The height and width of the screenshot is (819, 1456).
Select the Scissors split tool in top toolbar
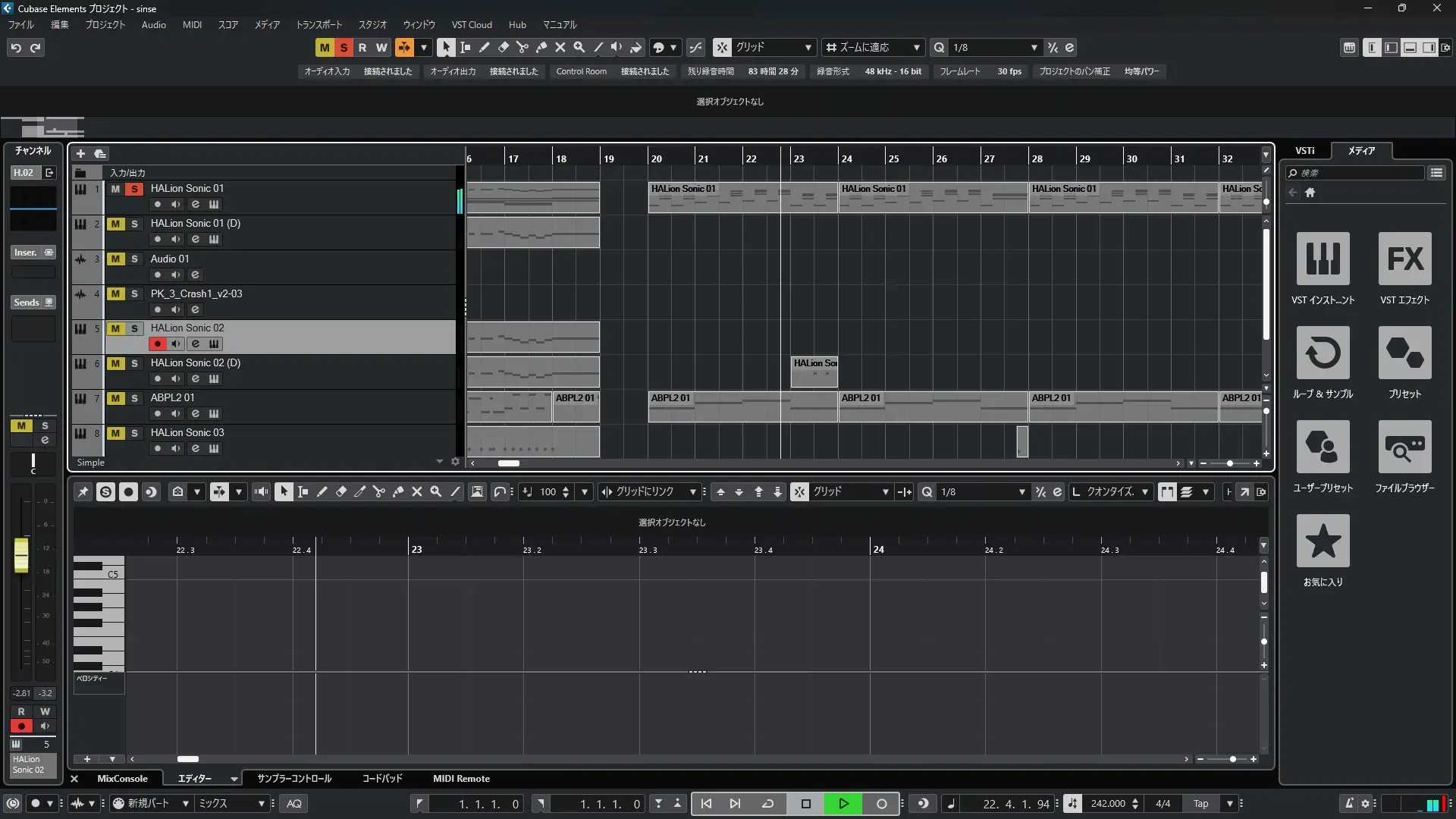522,47
